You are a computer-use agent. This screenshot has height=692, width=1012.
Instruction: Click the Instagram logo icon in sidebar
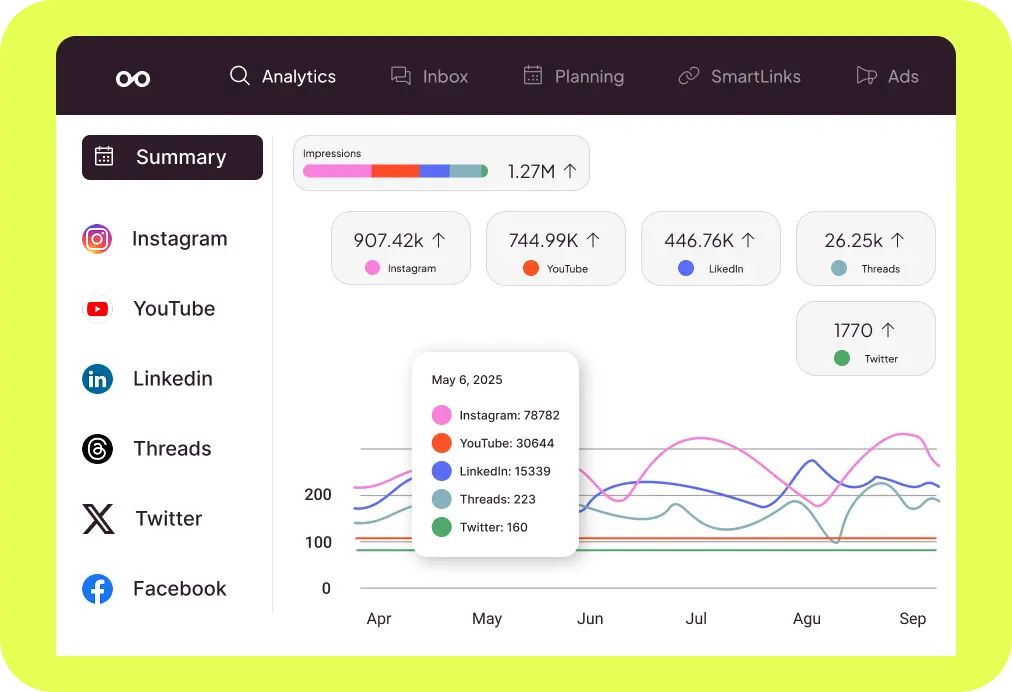tap(97, 239)
